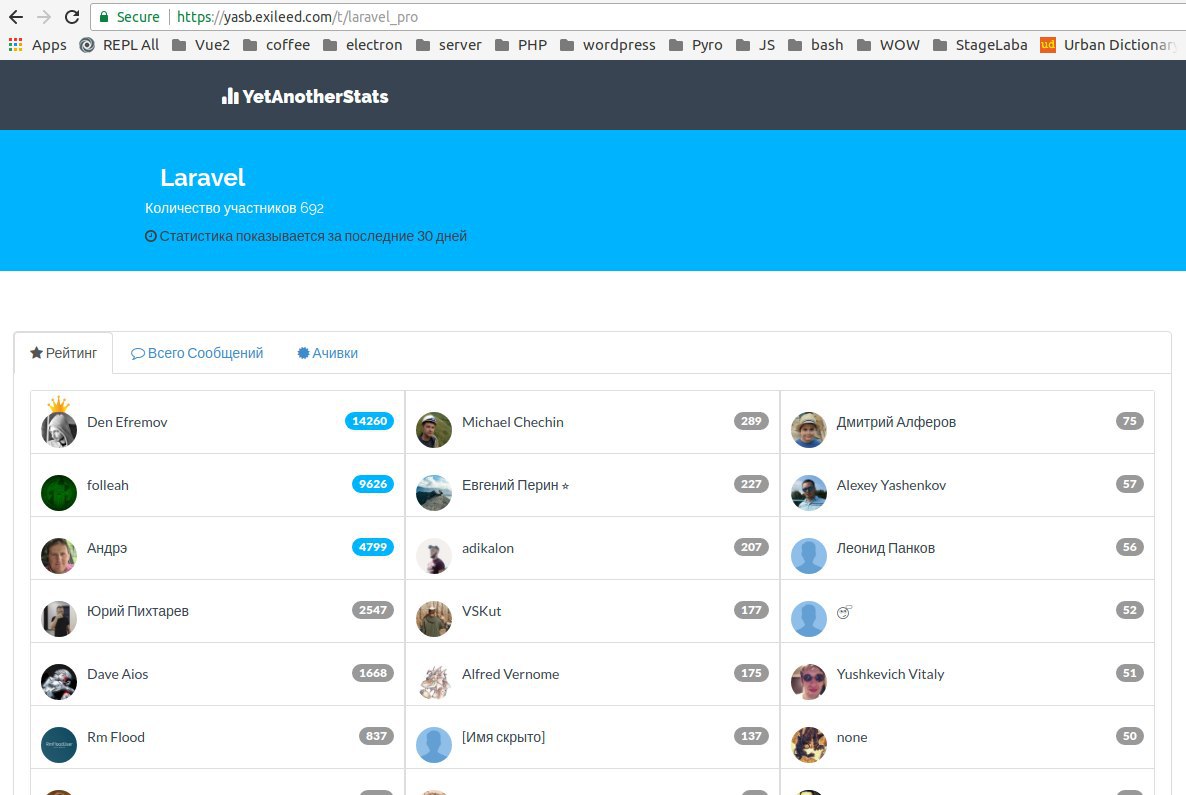Select the name Den Efremov
1186x795 pixels.
(x=127, y=422)
